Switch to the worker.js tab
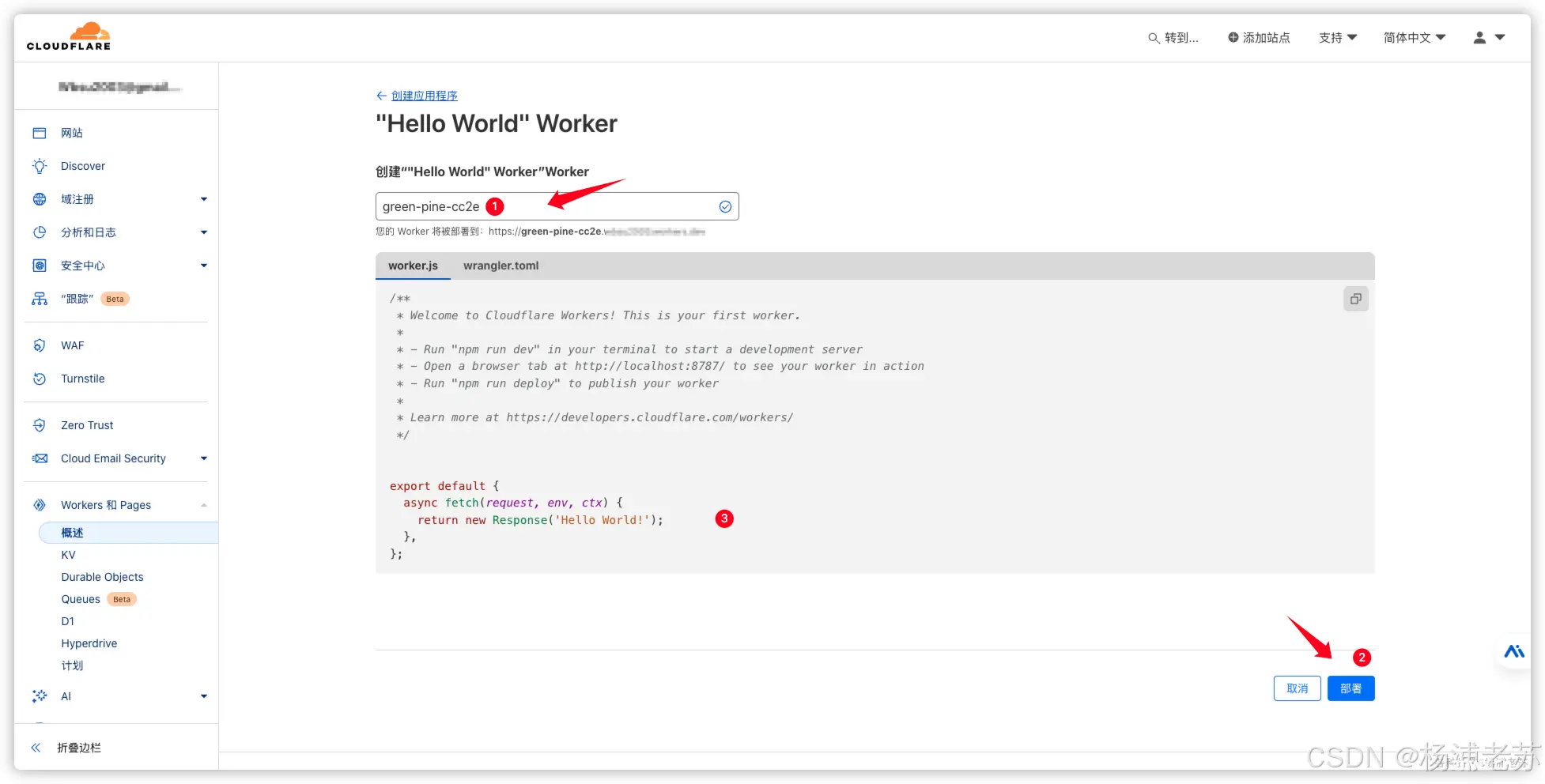This screenshot has height=784, width=1545. point(413,266)
